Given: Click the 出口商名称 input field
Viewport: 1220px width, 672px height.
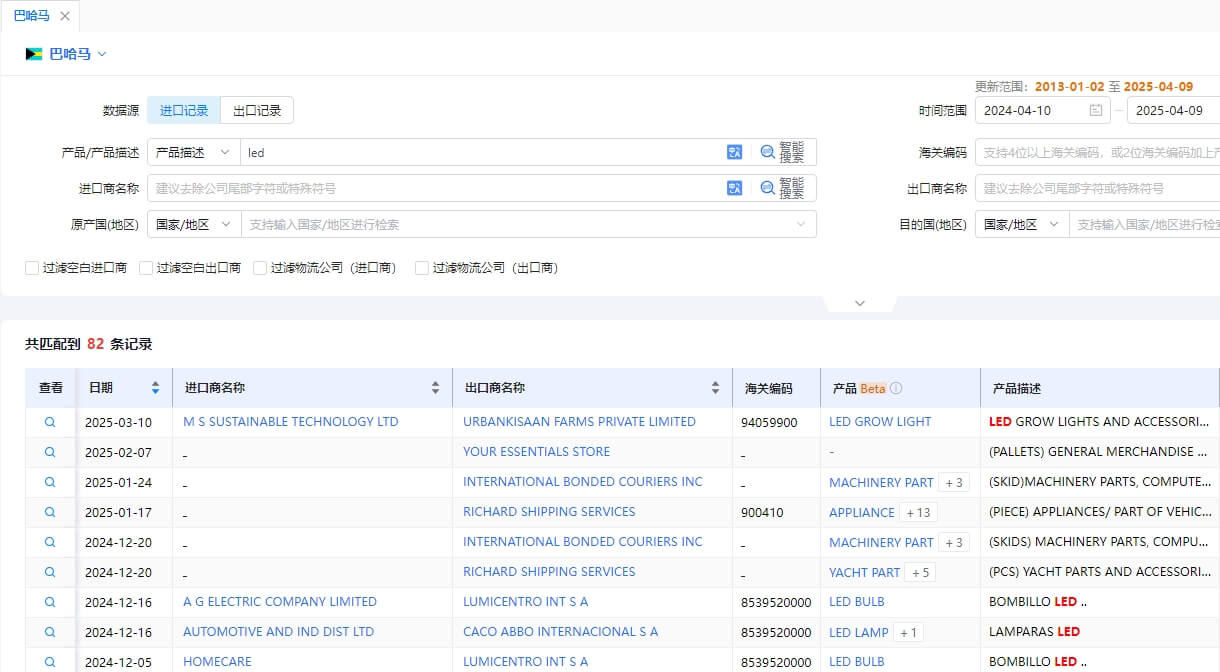Looking at the screenshot, I should [x=1098, y=188].
